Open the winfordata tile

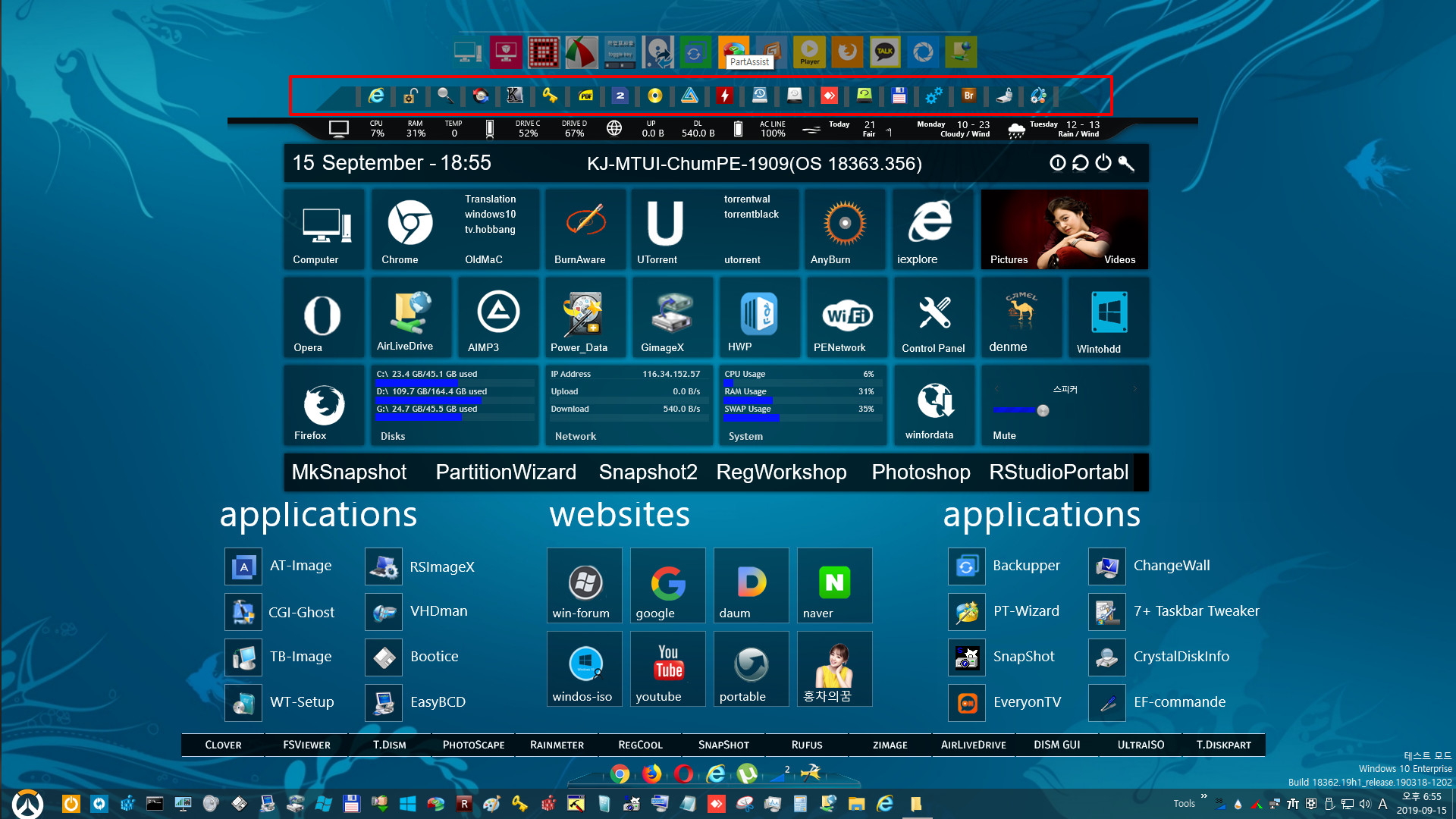[934, 405]
